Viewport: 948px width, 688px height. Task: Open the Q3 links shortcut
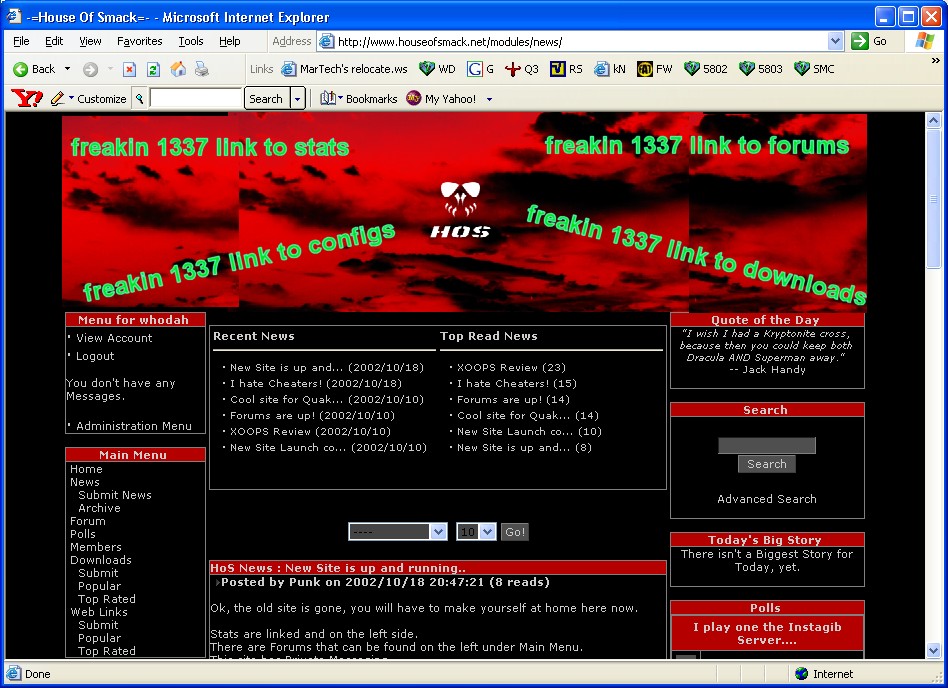[521, 69]
